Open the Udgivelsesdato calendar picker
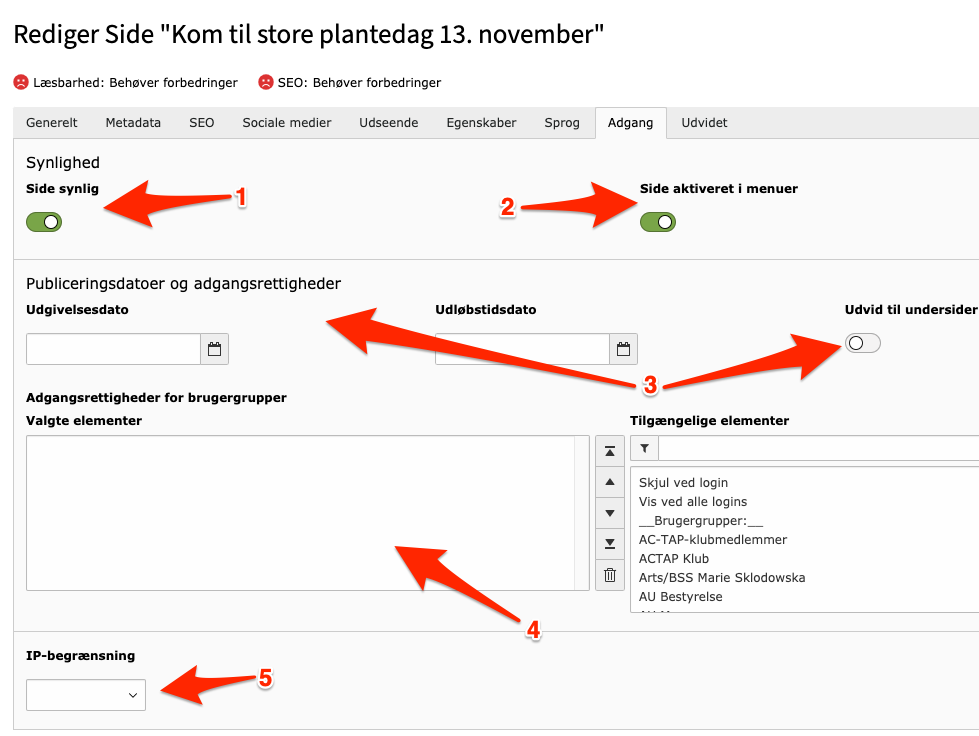This screenshot has height=736, width=979. [214, 349]
